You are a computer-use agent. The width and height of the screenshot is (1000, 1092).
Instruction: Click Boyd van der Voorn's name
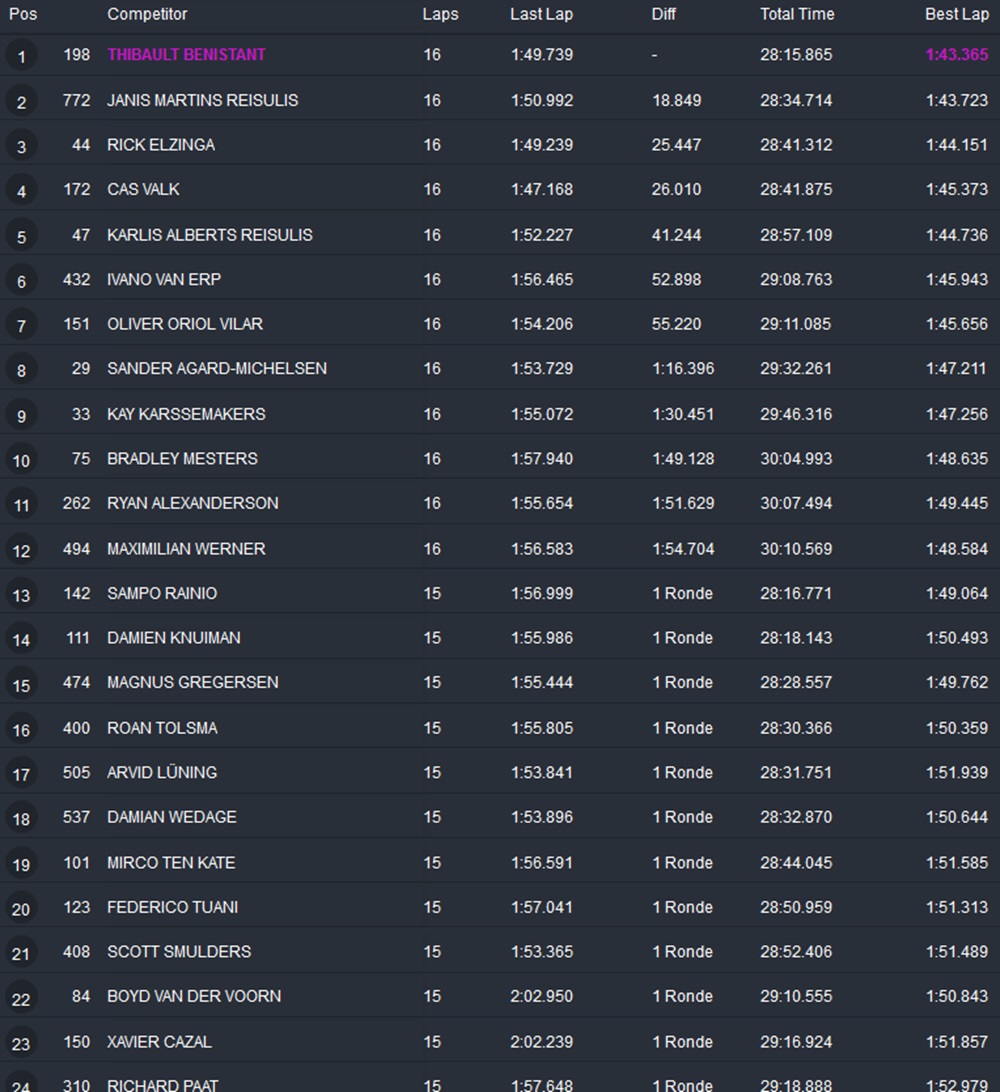194,996
